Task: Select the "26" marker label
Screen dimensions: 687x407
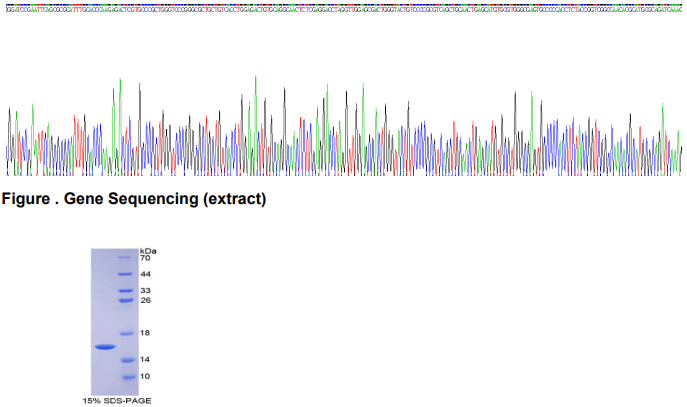Action: pos(145,300)
